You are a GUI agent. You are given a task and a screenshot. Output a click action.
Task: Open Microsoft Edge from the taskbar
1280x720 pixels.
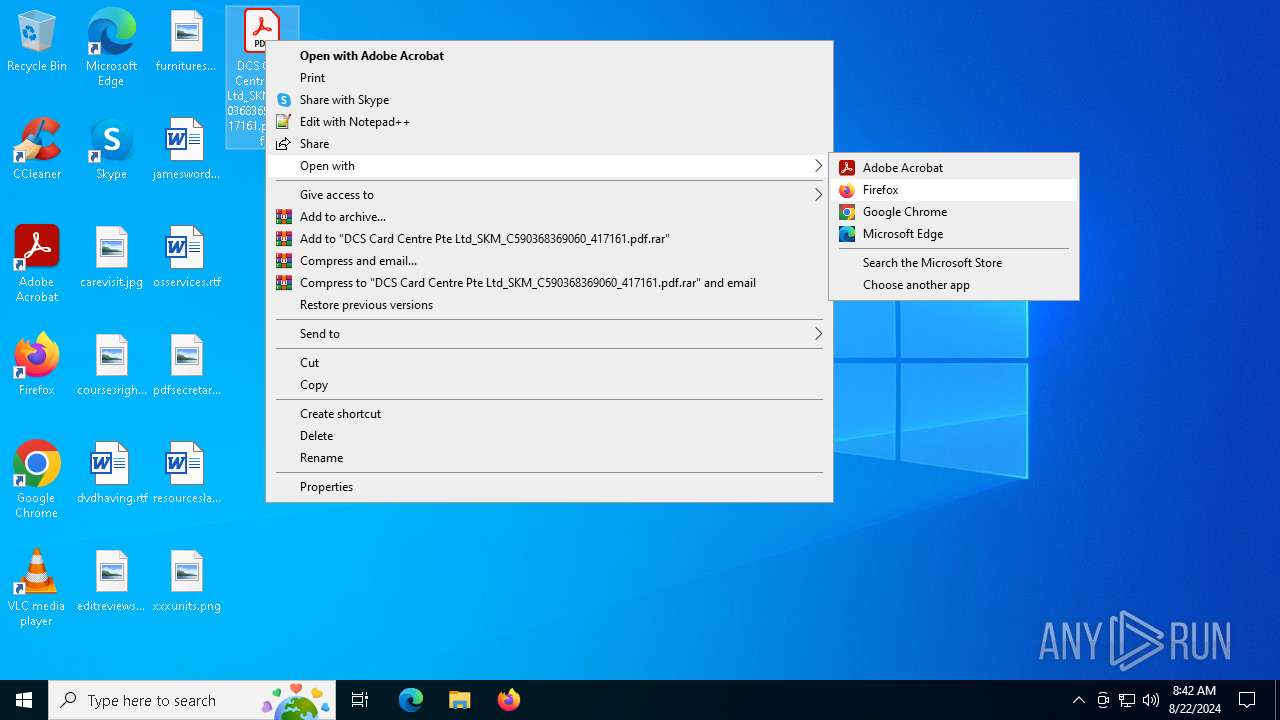pyautogui.click(x=411, y=700)
